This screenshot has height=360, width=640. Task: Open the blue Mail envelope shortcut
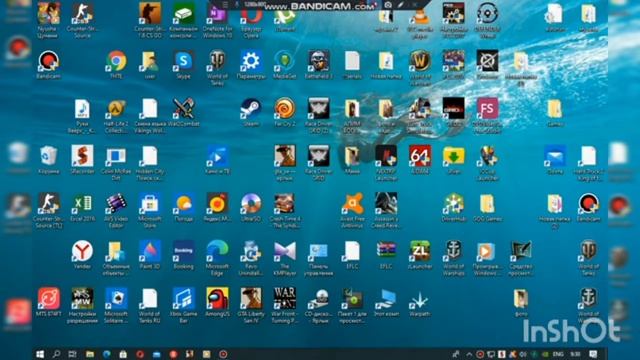pyautogui.click(x=555, y=156)
